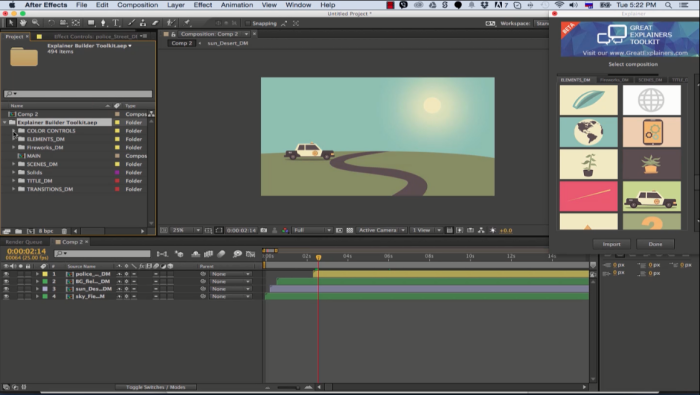The image size is (700, 395).
Task: Select the police car thumbnail in Explainer panel
Action: pyautogui.click(x=651, y=196)
